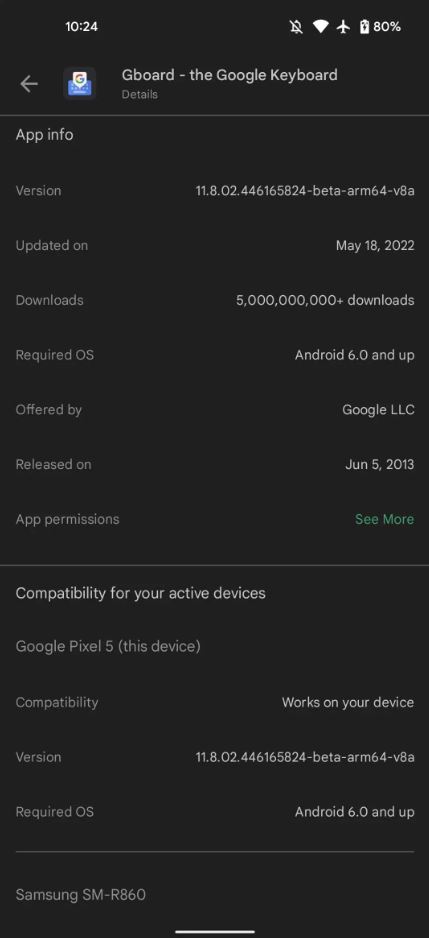Viewport: 429px width, 938px height.
Task: Tap the battery 80% indicator
Action: point(379,27)
